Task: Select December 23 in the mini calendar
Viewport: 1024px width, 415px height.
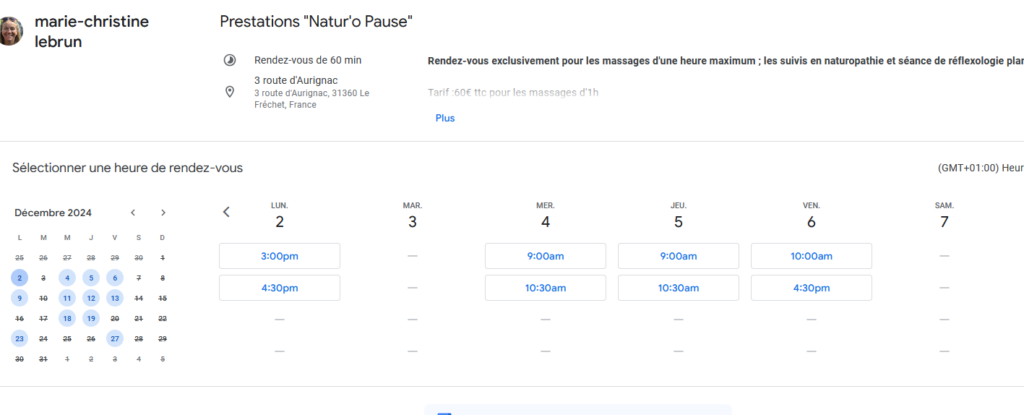Action: [19, 338]
